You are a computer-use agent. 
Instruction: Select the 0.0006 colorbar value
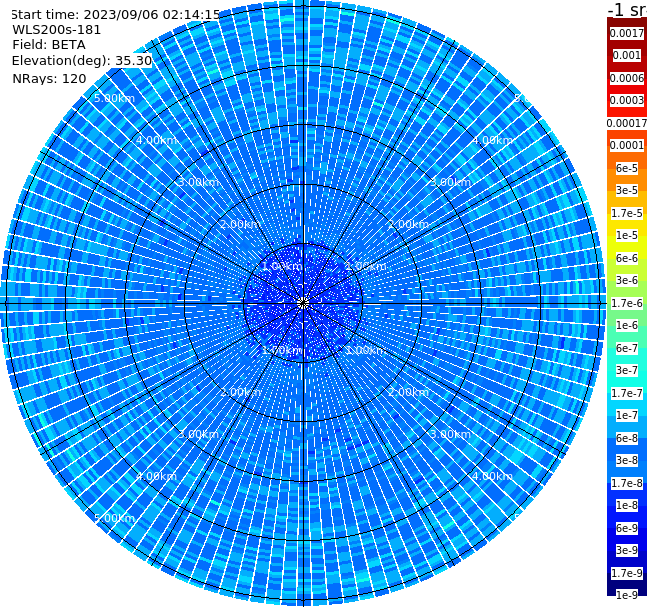point(627,78)
